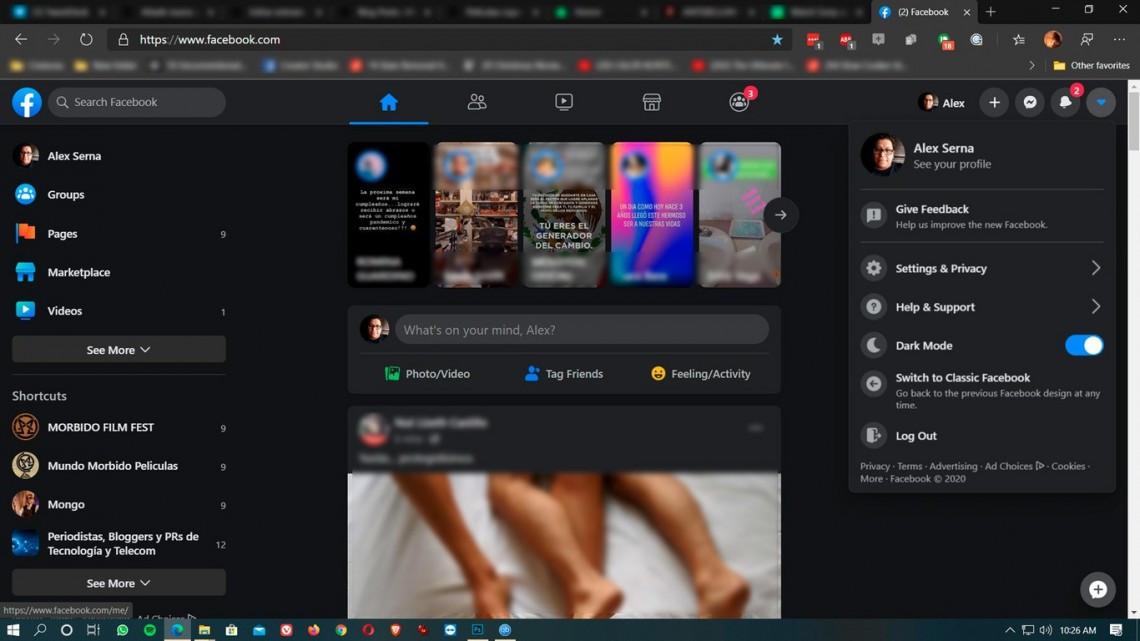
Task: Open the Groups tab icon with badge
Action: coord(739,102)
